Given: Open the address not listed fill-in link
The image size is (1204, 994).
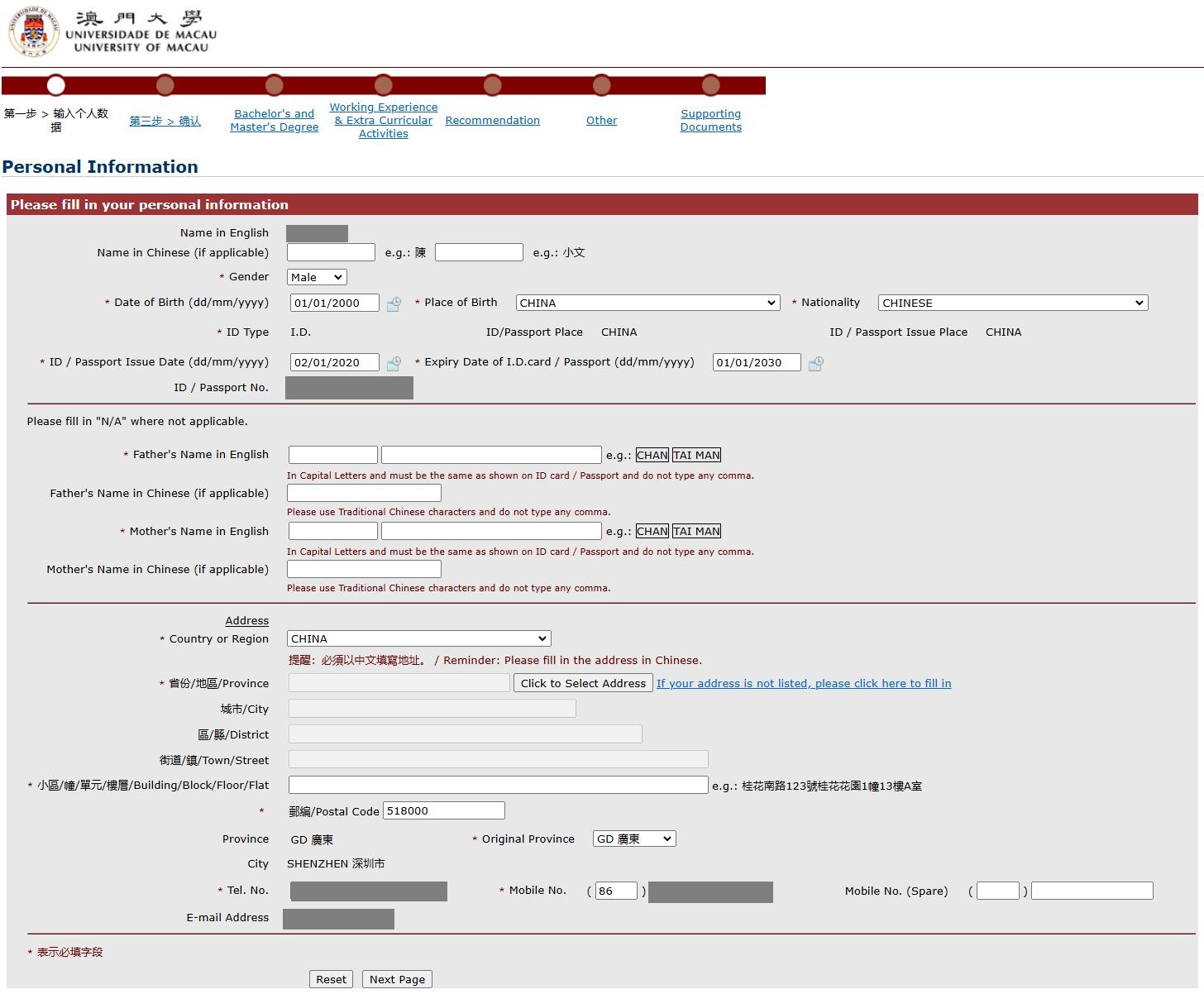Looking at the screenshot, I should [803, 684].
